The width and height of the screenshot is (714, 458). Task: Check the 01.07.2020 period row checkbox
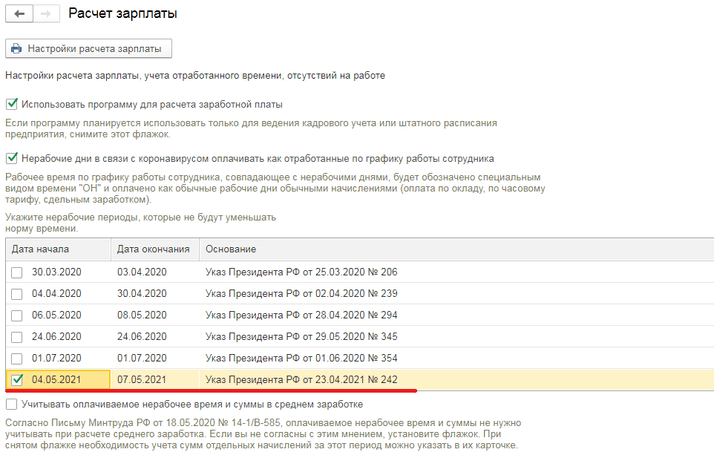[17, 358]
